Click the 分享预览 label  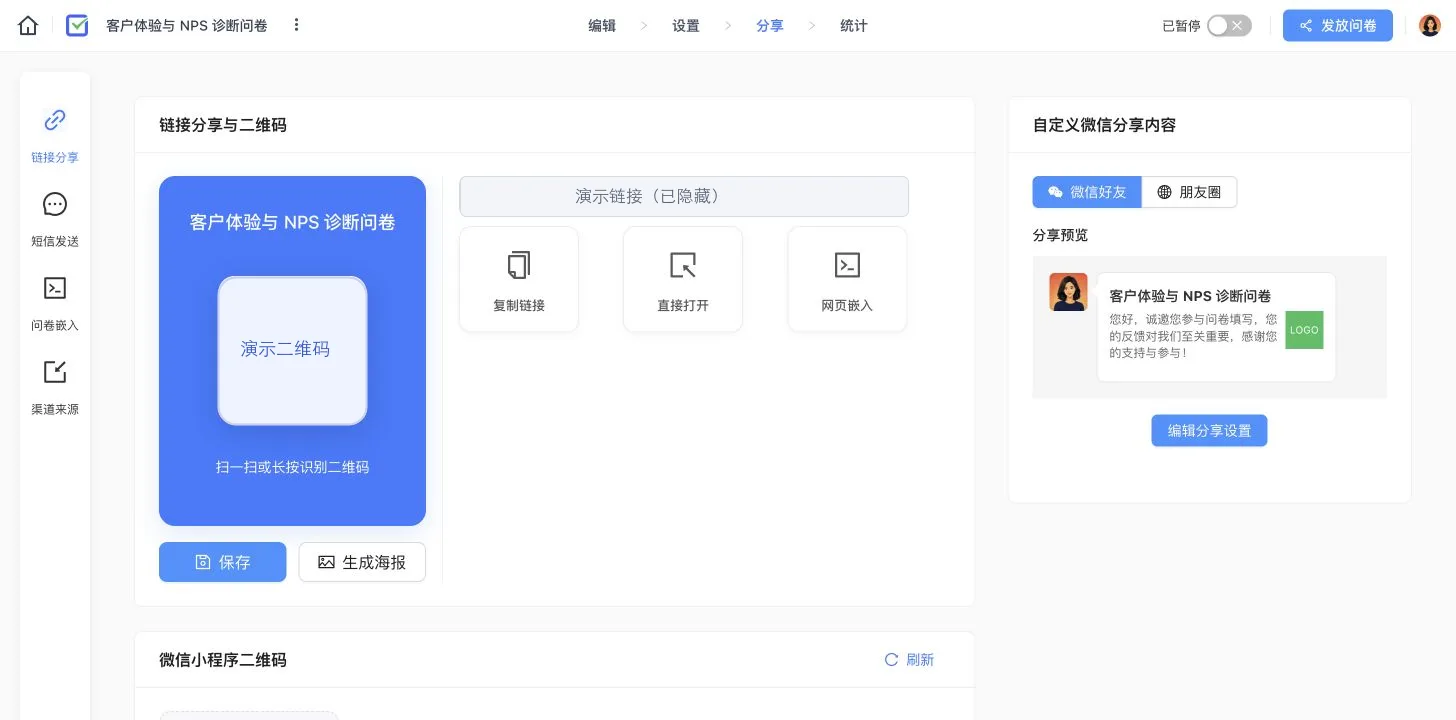pos(1060,235)
